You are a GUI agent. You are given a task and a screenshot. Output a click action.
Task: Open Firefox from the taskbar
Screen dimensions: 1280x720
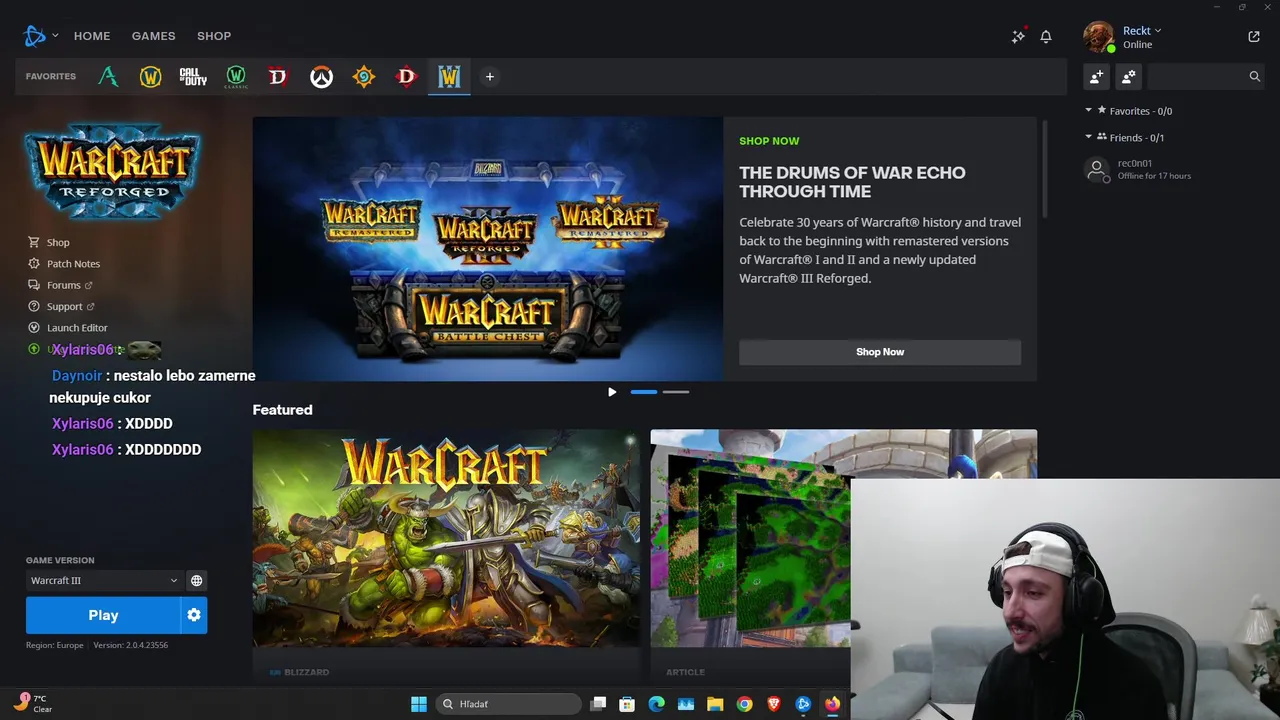(832, 704)
